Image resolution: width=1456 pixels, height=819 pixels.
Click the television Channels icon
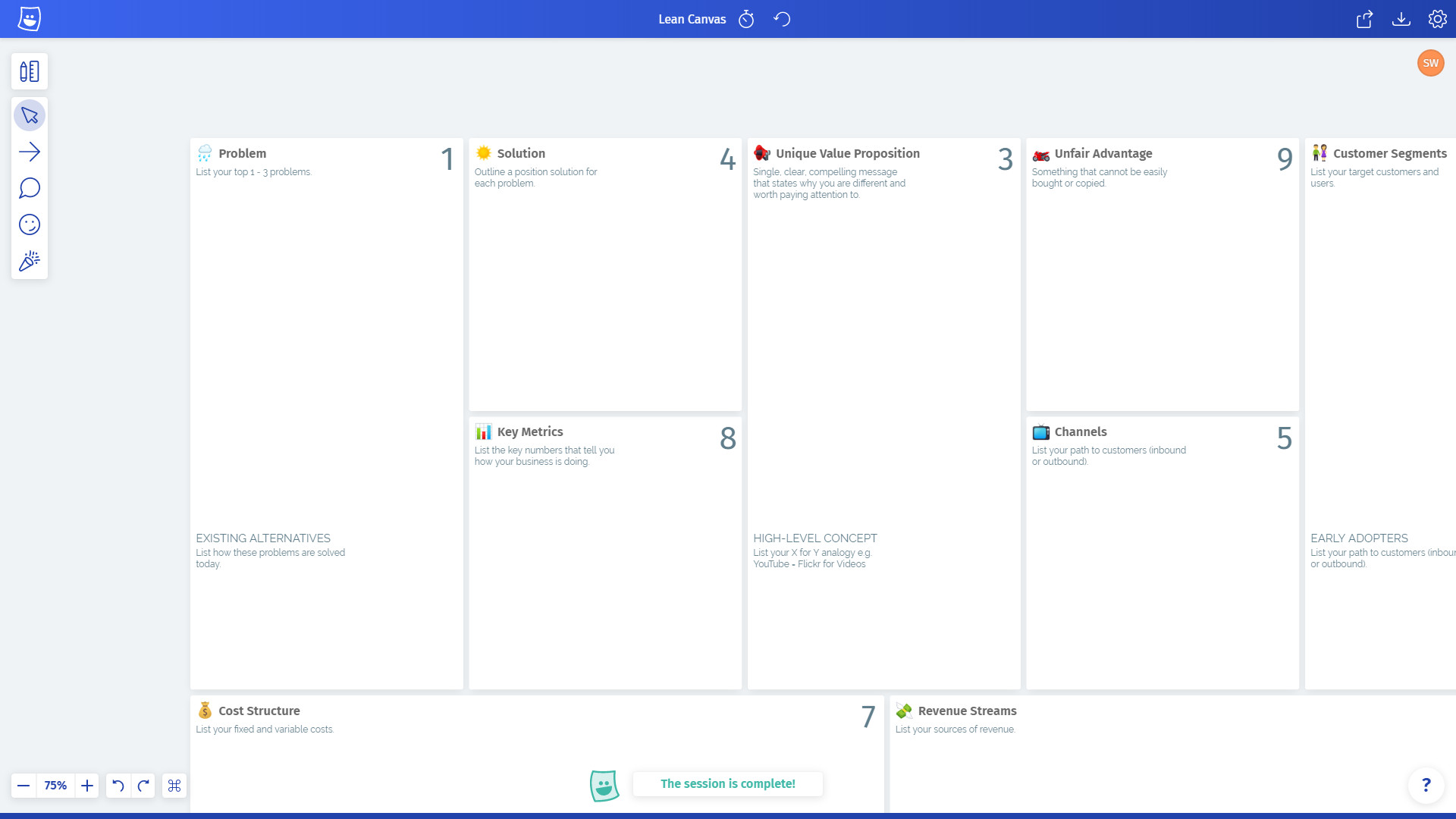point(1040,431)
